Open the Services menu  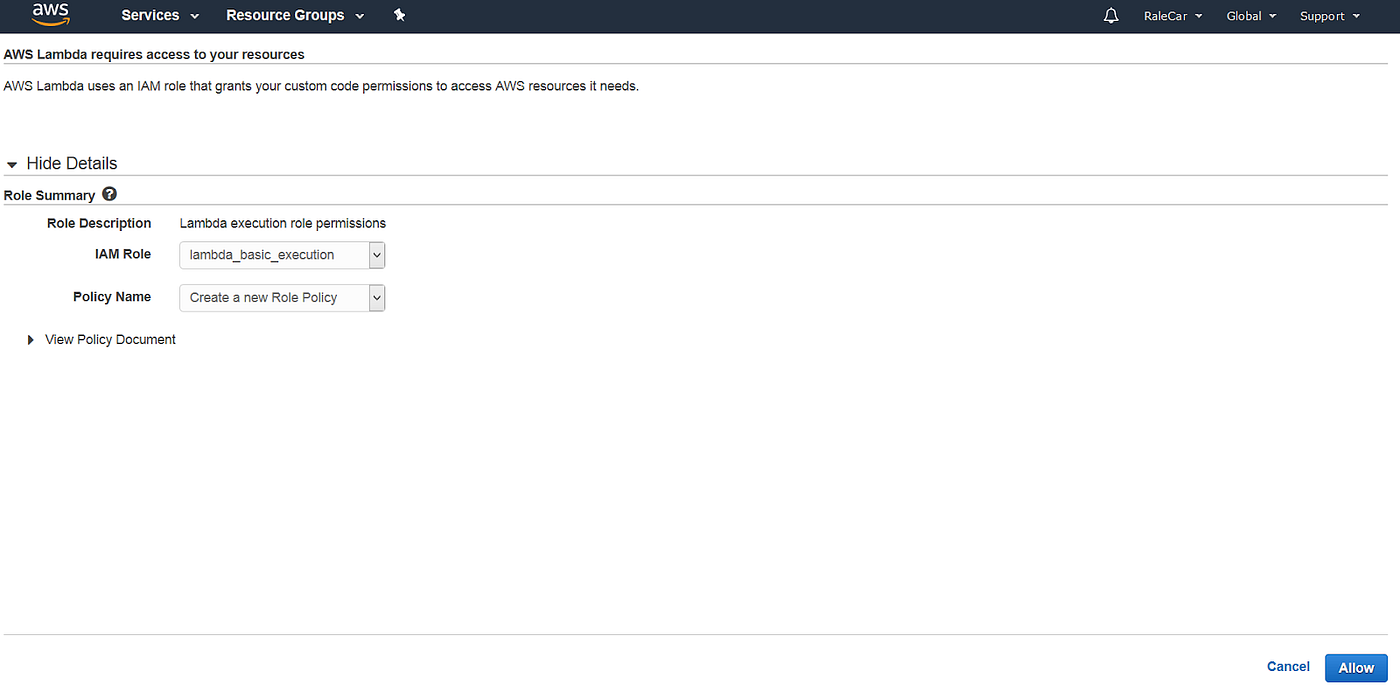160,16
